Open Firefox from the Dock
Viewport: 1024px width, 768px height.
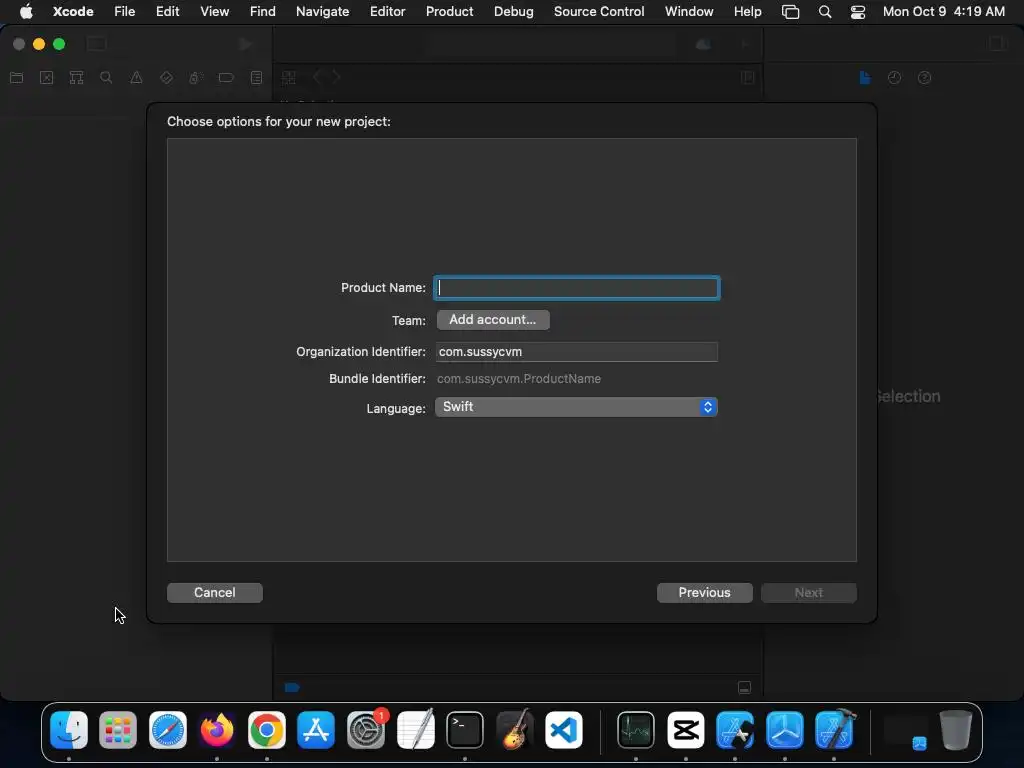217,730
